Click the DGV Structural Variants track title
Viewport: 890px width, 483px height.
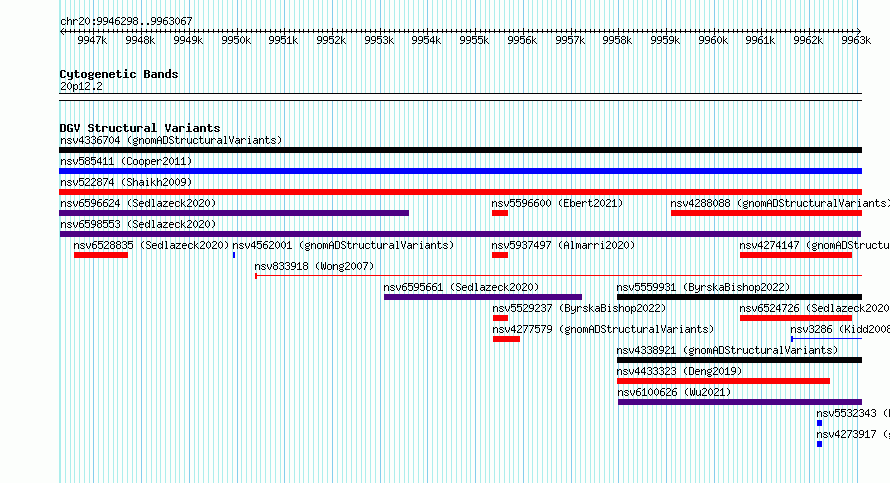140,128
